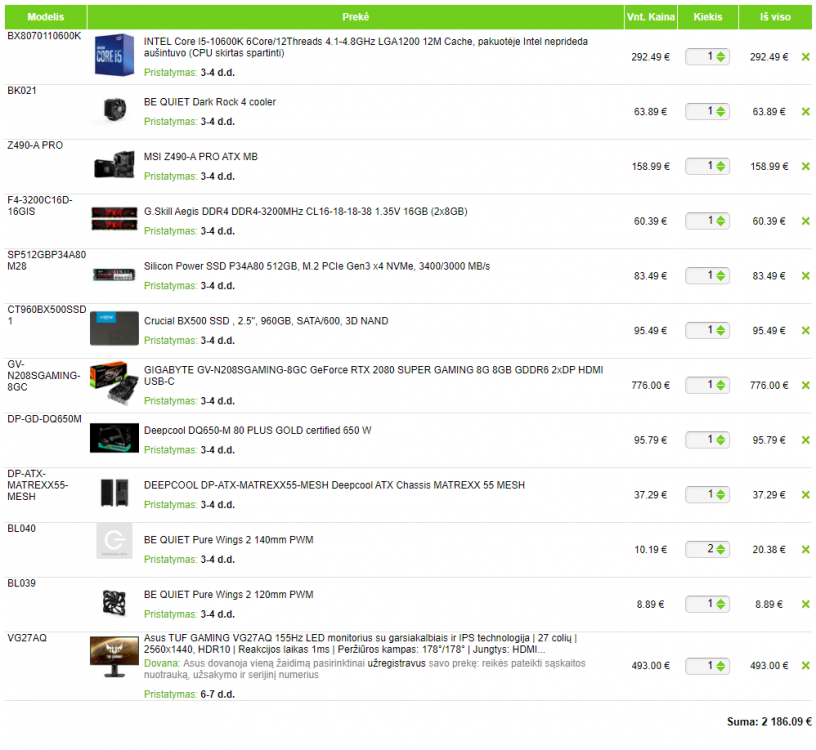Remove the DEEPCOOL MATREXX 55 MESH chassis
Viewport: 816px width, 750px height.
[x=806, y=494]
